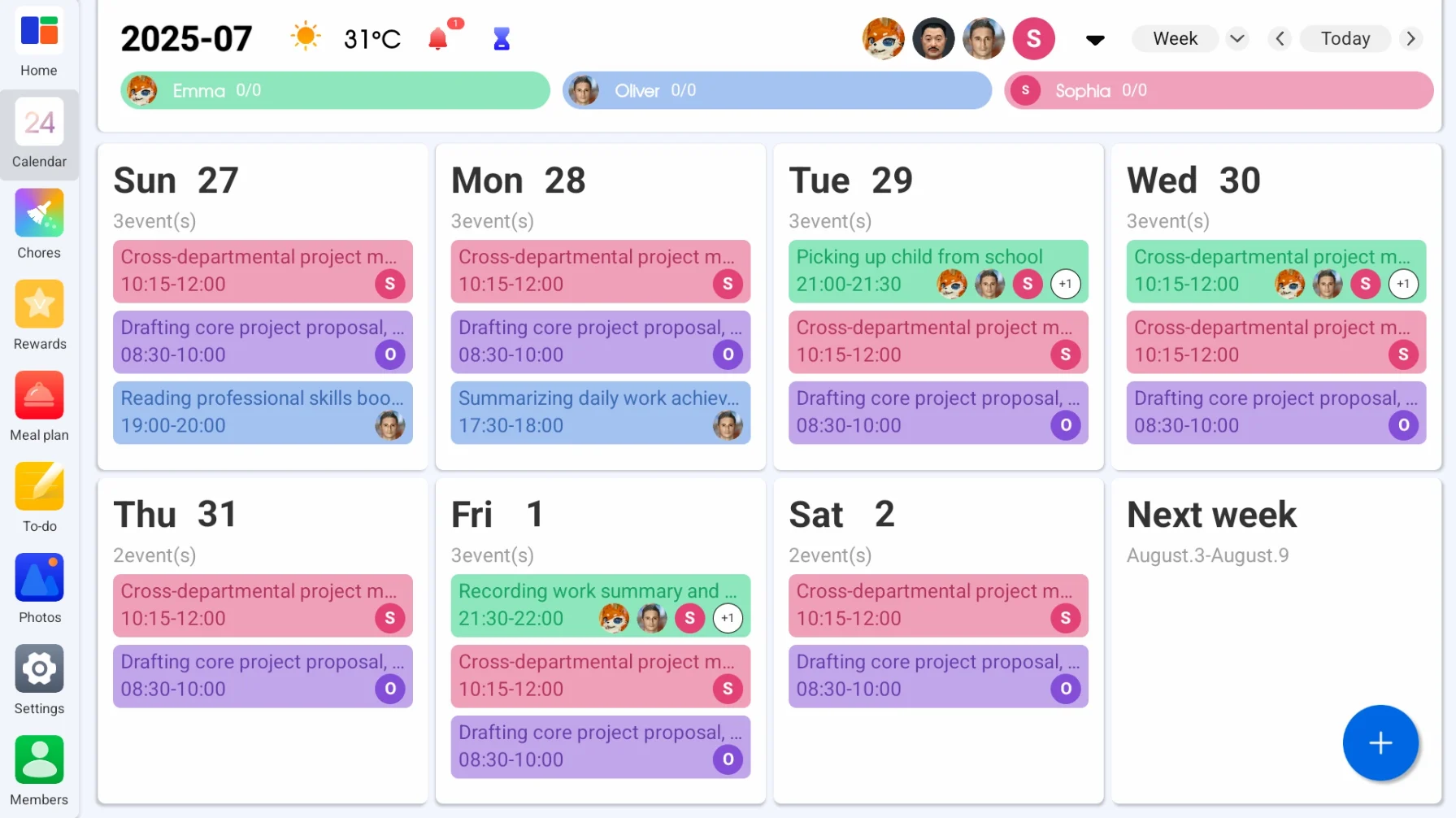Go to the next week arrow
Image resolution: width=1456 pixels, height=818 pixels.
pyautogui.click(x=1411, y=38)
